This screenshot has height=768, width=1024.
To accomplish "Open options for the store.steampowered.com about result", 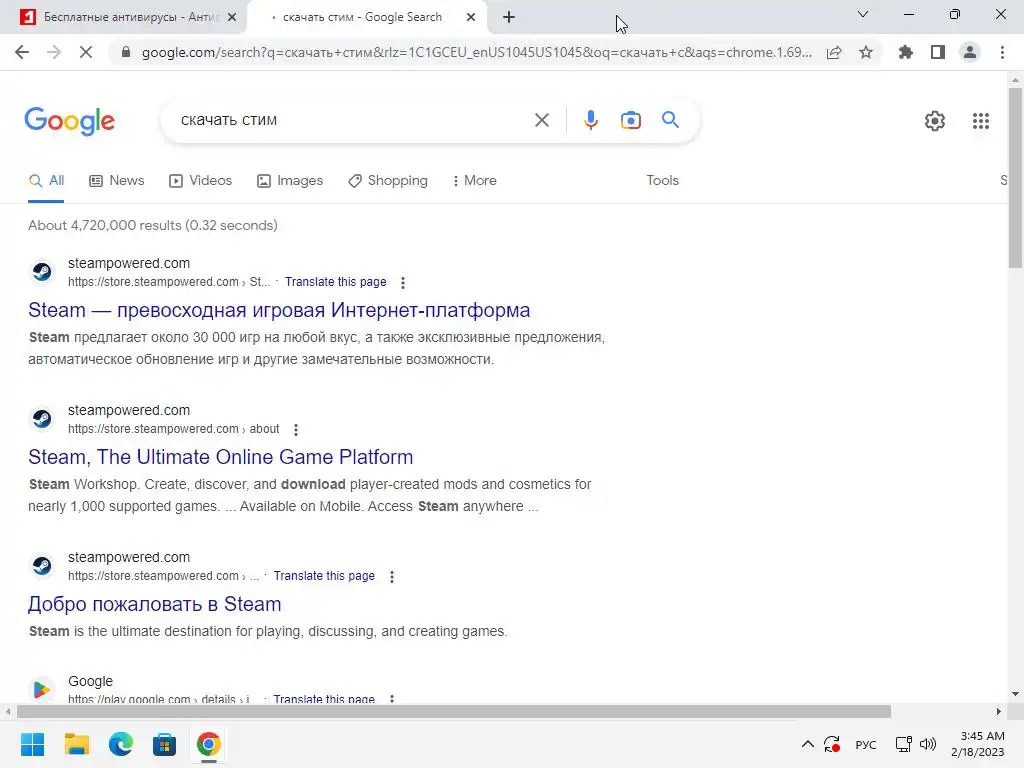I will [296, 430].
